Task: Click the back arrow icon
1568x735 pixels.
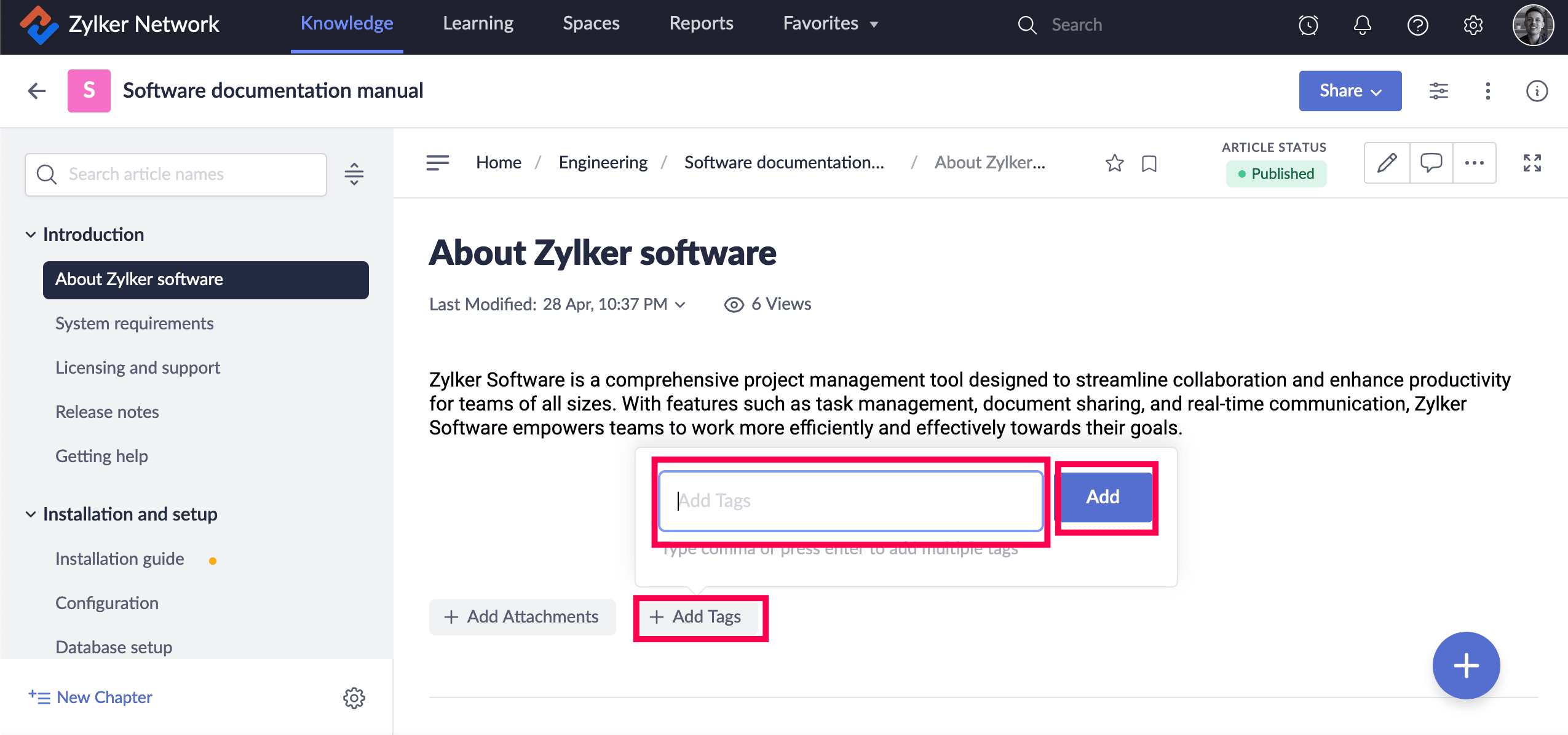Action: pos(37,91)
